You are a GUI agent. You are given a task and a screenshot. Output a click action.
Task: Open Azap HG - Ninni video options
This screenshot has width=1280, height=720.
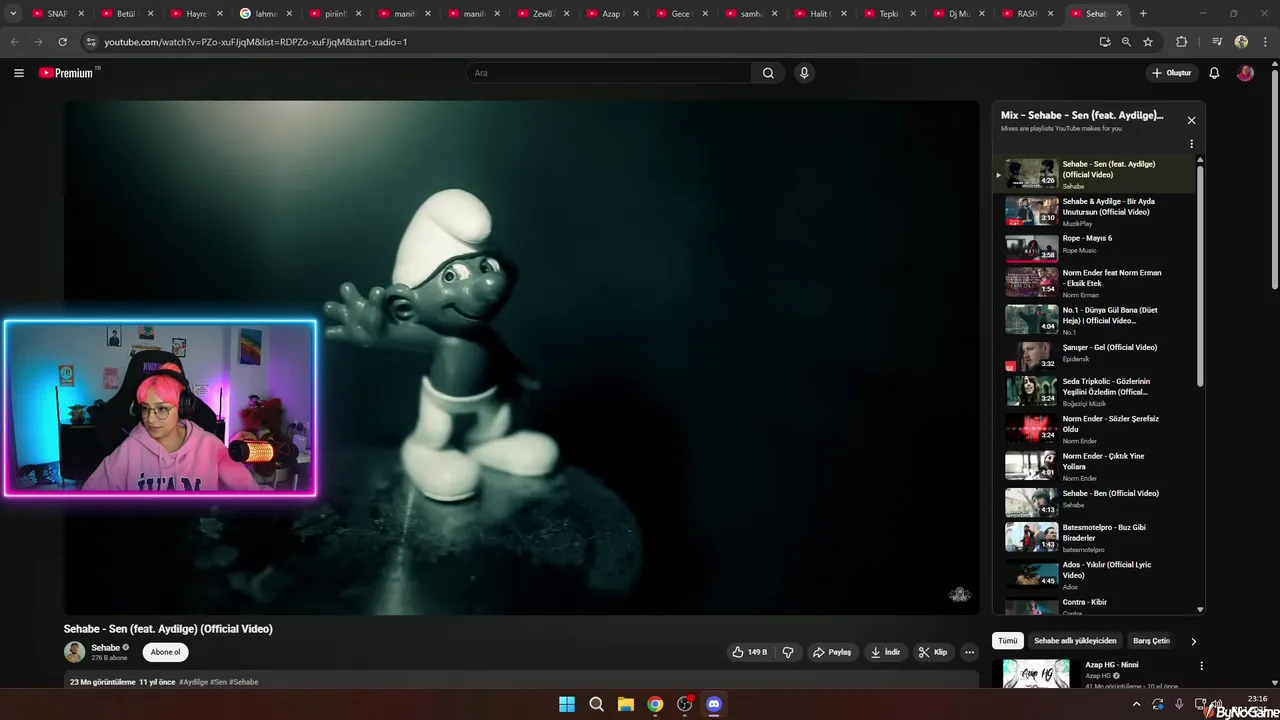(x=1201, y=666)
